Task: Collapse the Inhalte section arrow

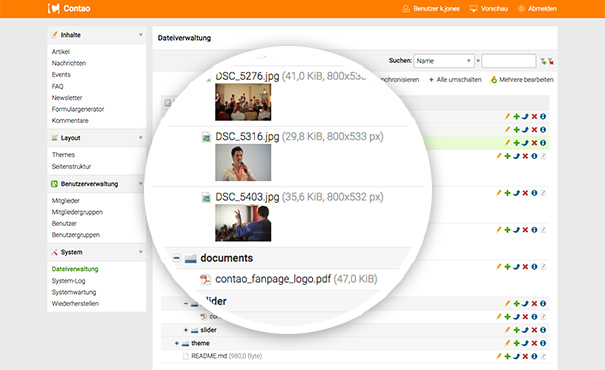Action: tap(140, 35)
